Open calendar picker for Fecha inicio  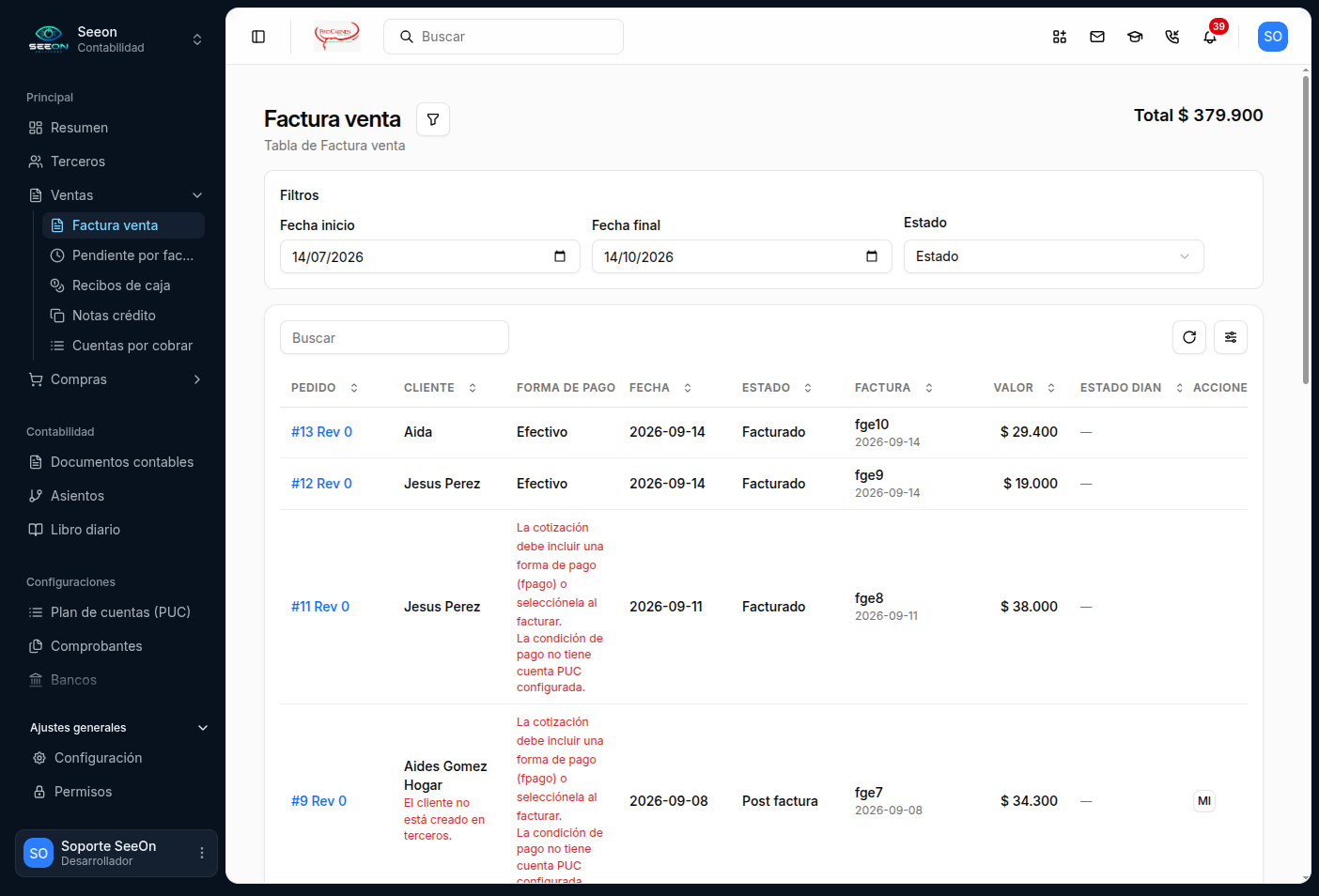(x=560, y=256)
